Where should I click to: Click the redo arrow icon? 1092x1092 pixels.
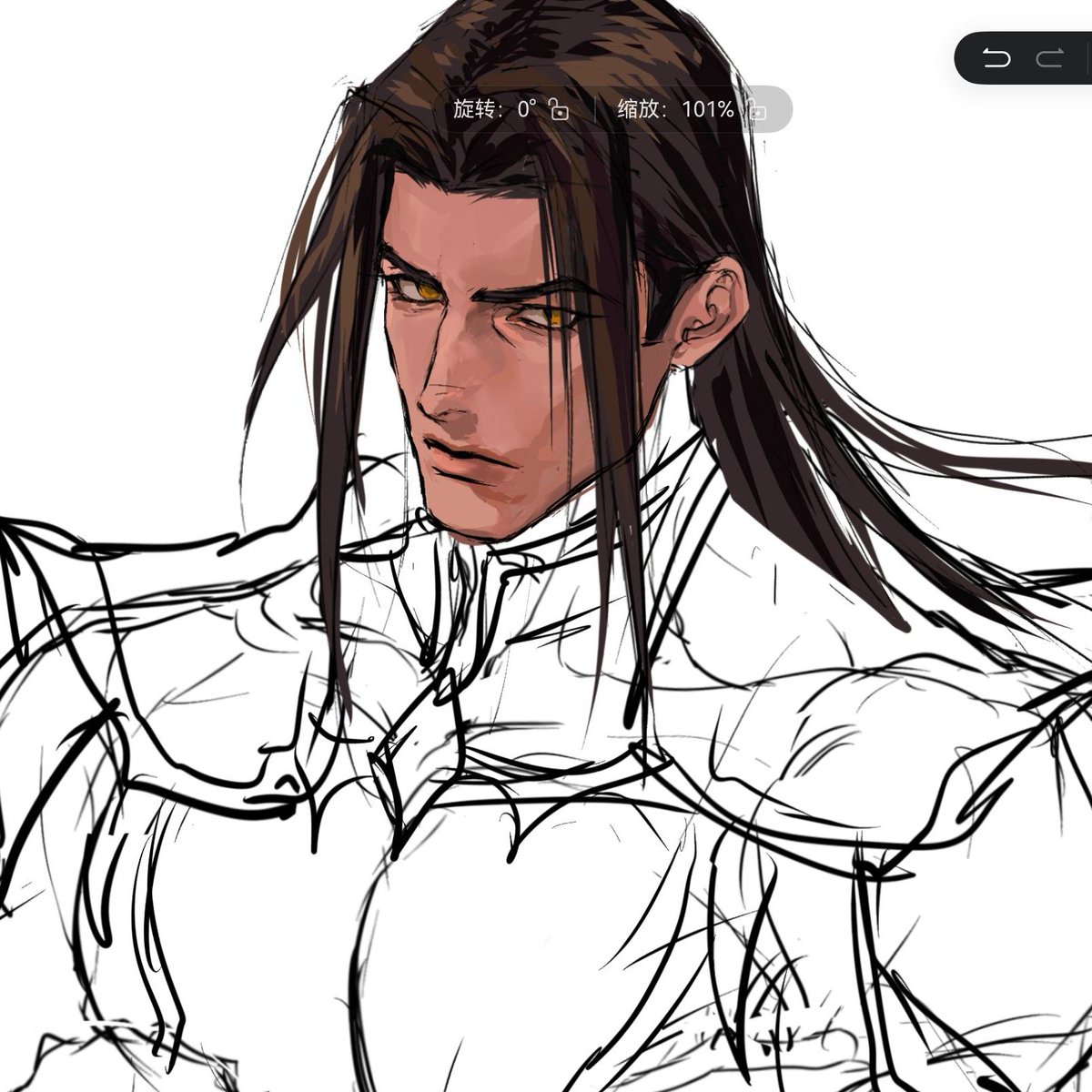tap(1050, 59)
